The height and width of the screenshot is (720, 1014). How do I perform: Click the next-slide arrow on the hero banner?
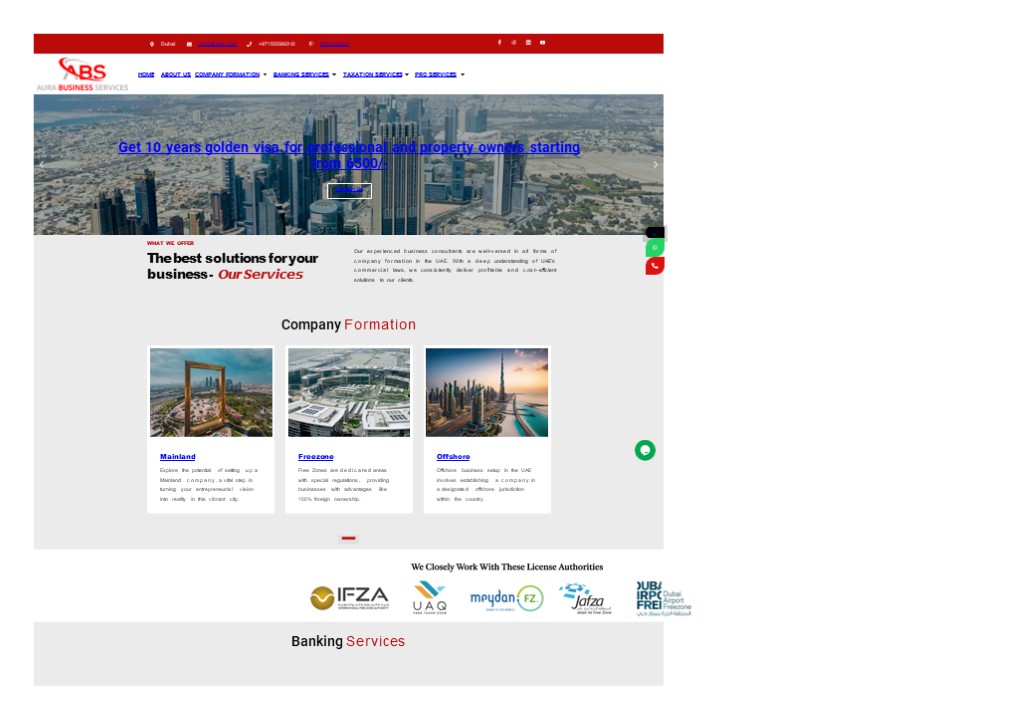pyautogui.click(x=655, y=163)
